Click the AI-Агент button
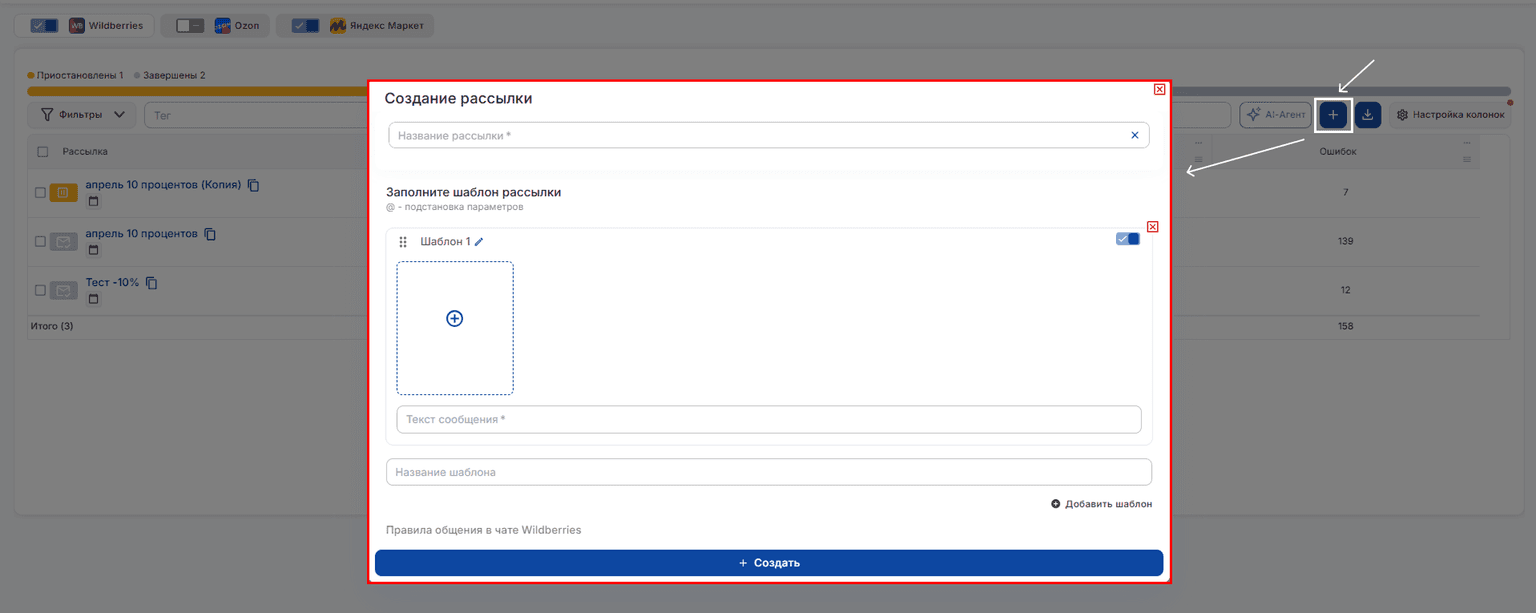Screen dimensions: 1536x613 coord(1275,115)
